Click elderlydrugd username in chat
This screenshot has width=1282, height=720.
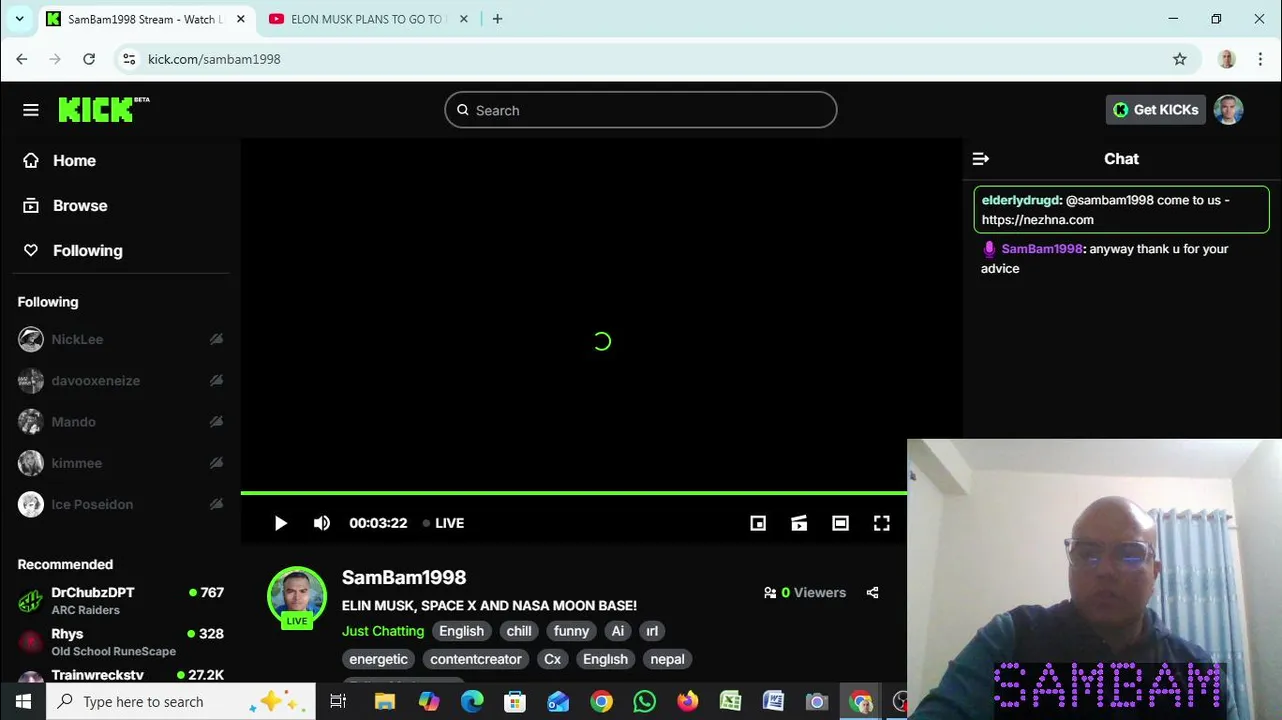(x=1020, y=200)
